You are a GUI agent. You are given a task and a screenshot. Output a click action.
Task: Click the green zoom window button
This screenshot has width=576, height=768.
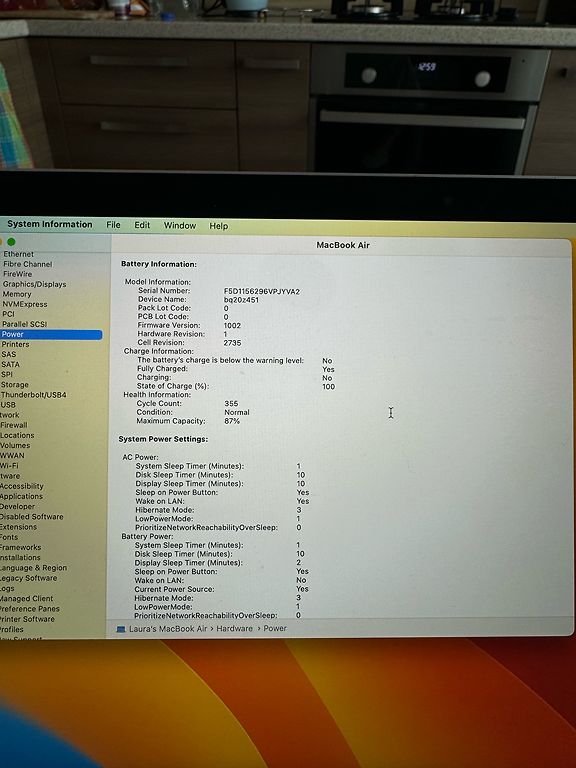point(11,241)
